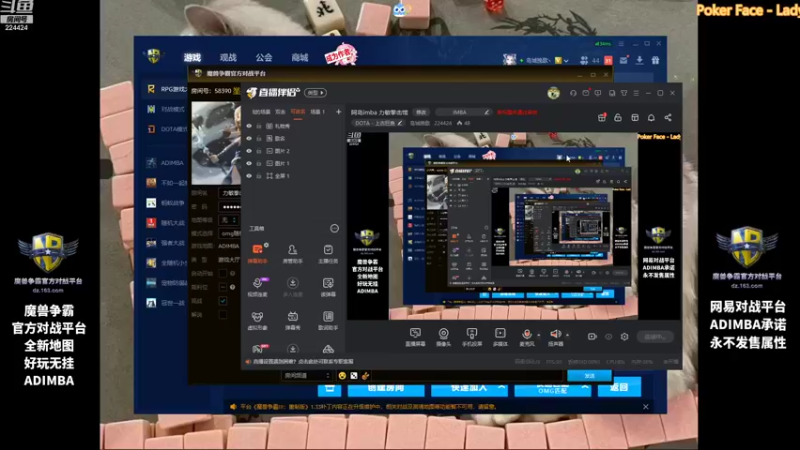Click the headset support icon in title bar

[573, 93]
